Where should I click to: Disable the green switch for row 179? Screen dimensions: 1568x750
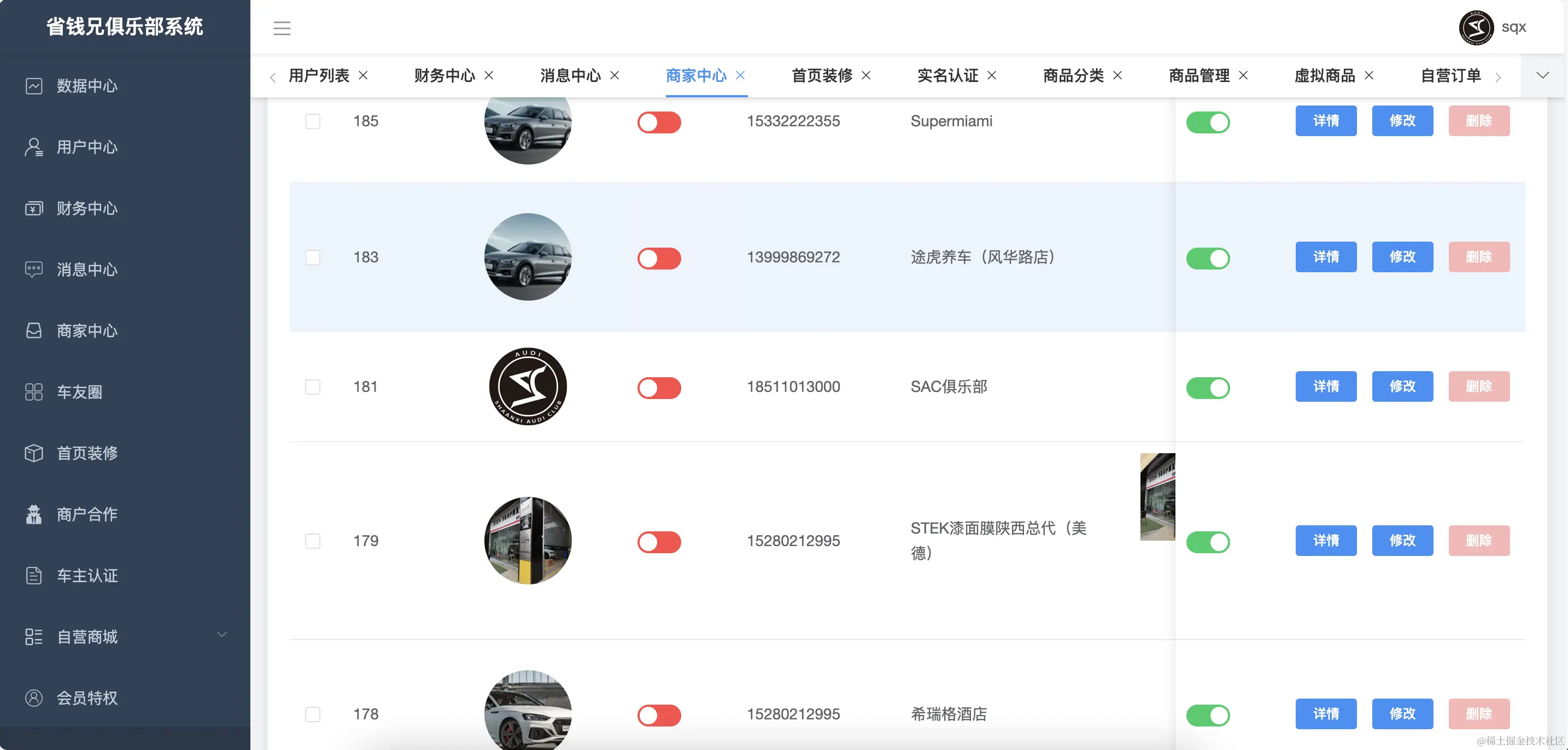1208,542
